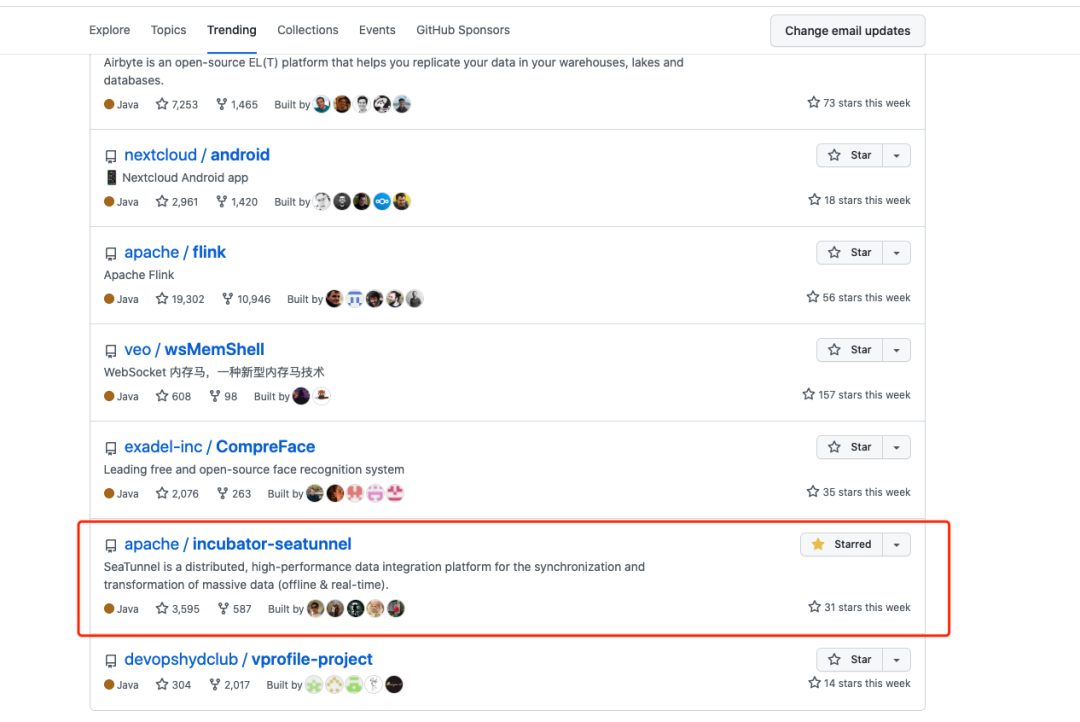1080x722 pixels.
Task: Open apache / incubator-seatunnel repository link
Action: pos(238,544)
